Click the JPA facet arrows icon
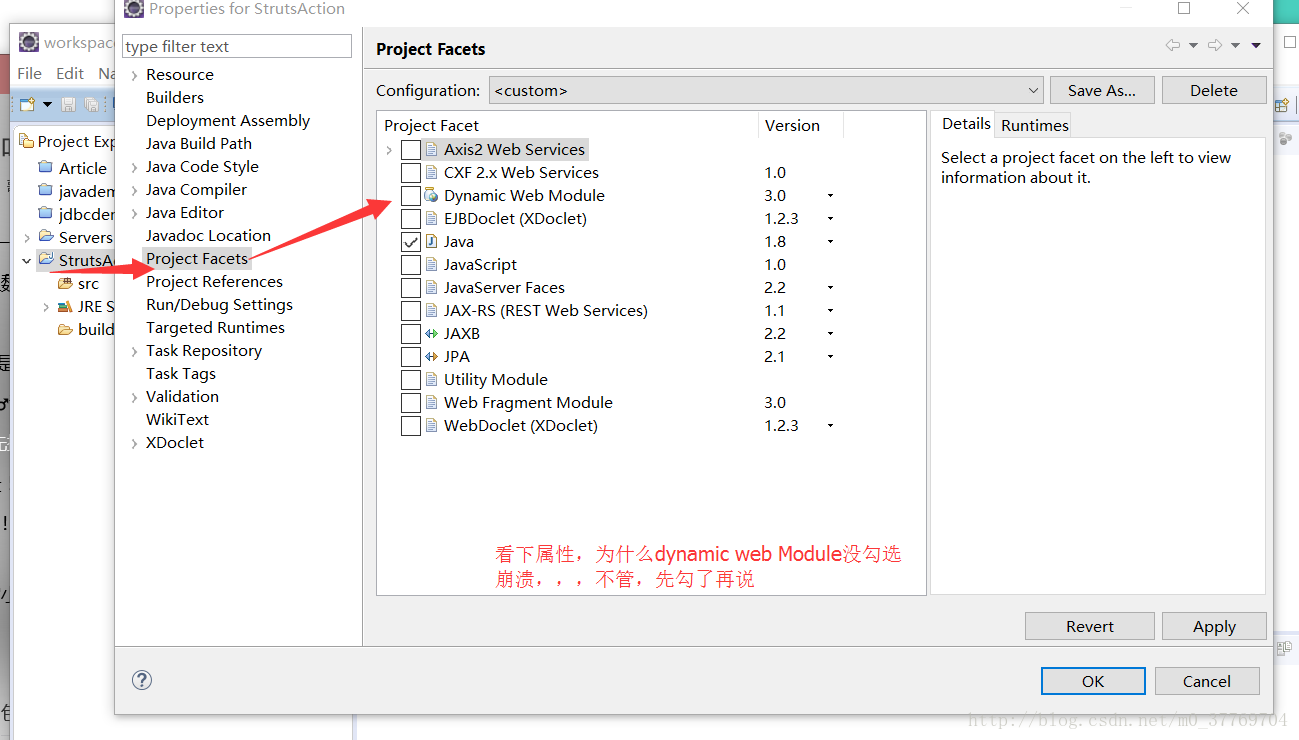Viewport: 1299px width, 740px height. (431, 357)
